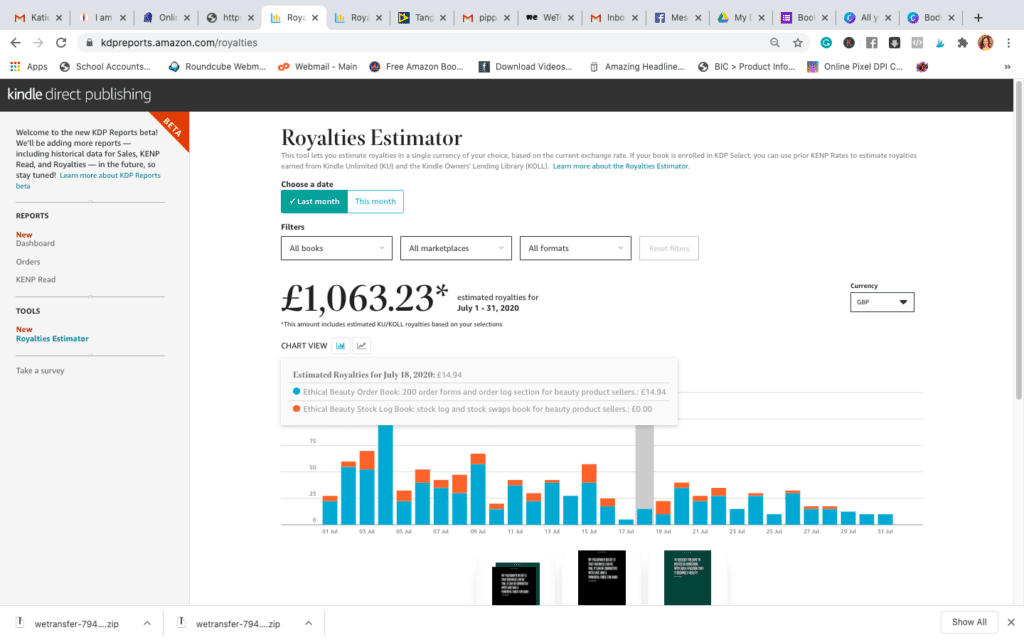Open the All formats filter dropdown
Viewport: 1024px width, 640px height.
(x=575, y=248)
